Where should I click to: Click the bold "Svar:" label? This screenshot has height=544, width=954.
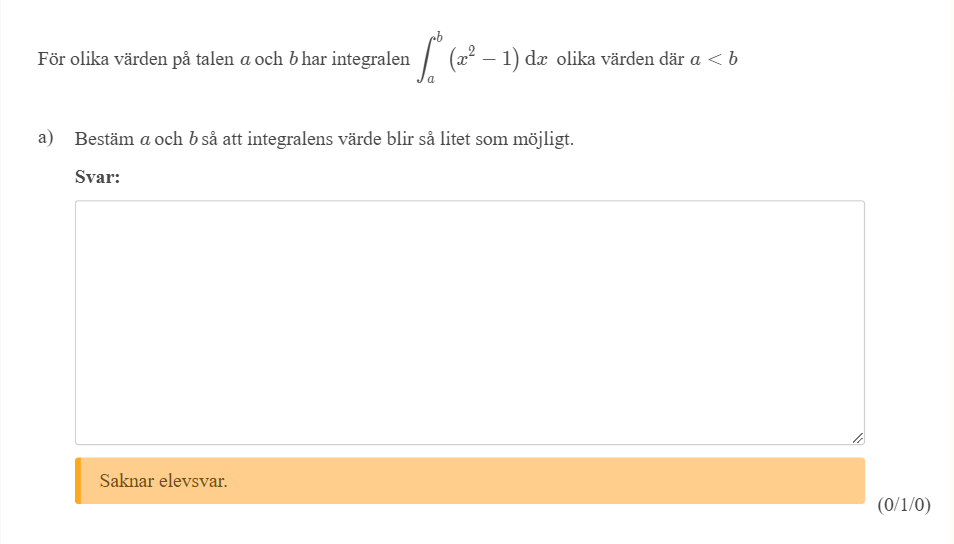[x=97, y=177]
